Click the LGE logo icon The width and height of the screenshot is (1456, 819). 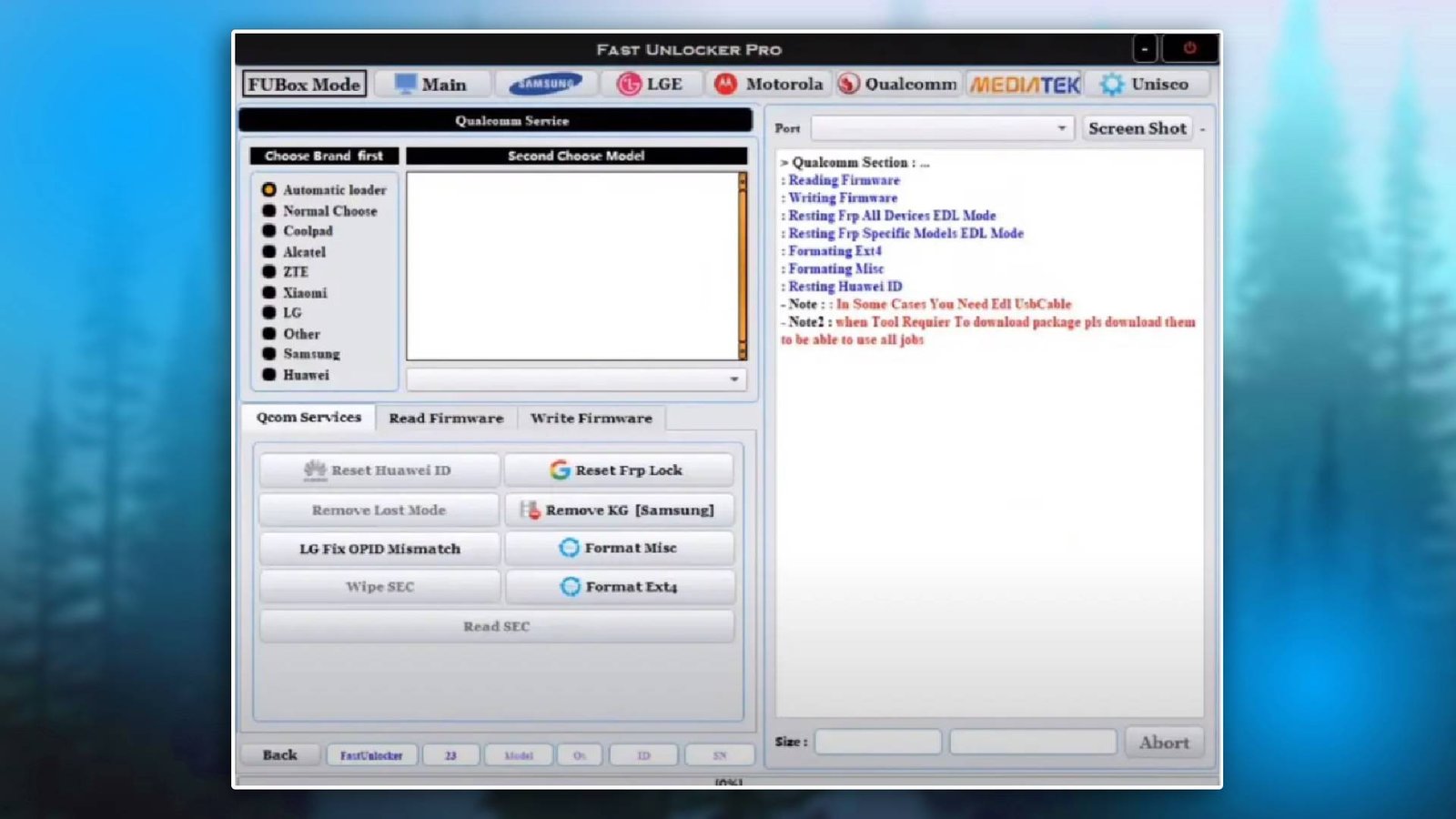coord(627,83)
